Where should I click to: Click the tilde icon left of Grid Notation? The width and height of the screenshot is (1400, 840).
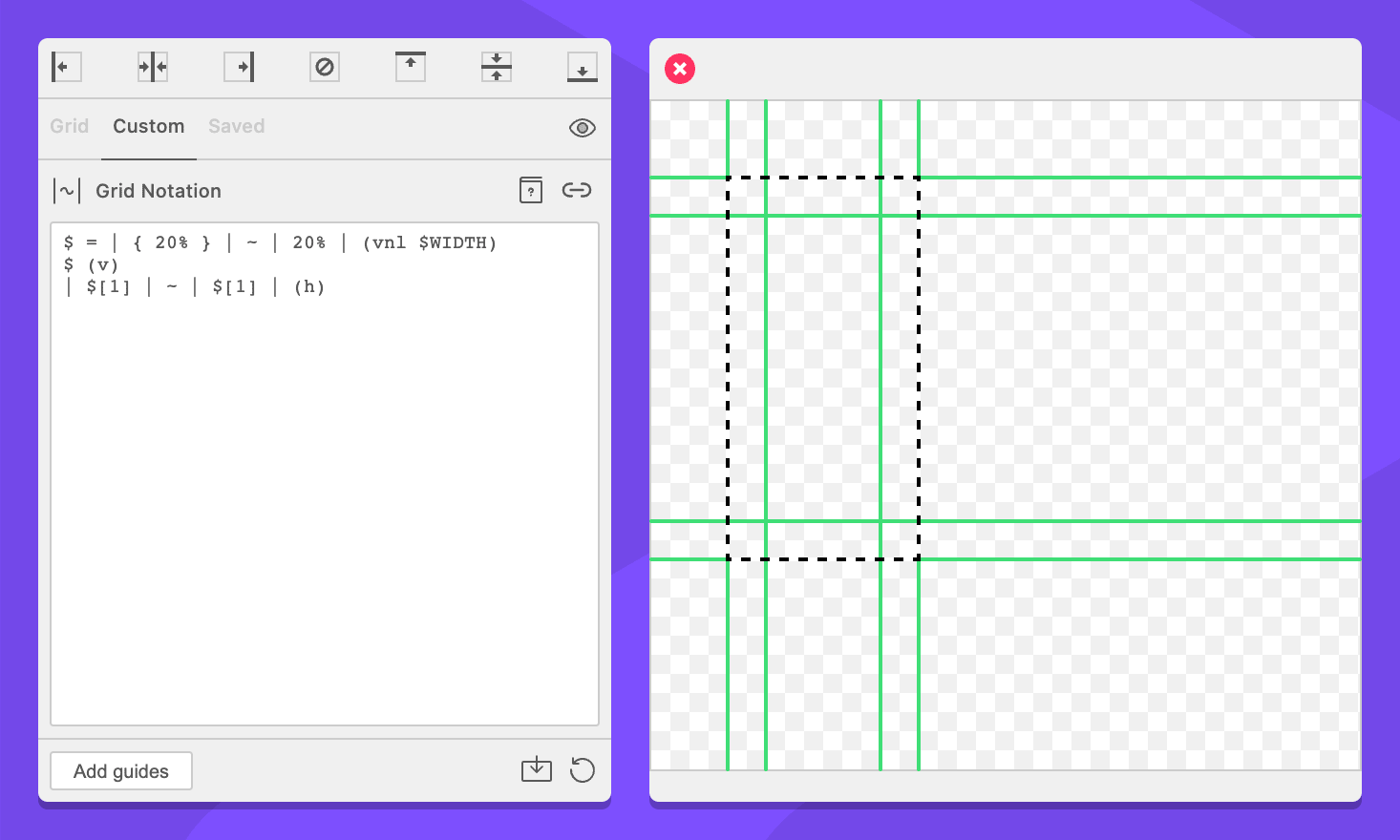pos(67,191)
